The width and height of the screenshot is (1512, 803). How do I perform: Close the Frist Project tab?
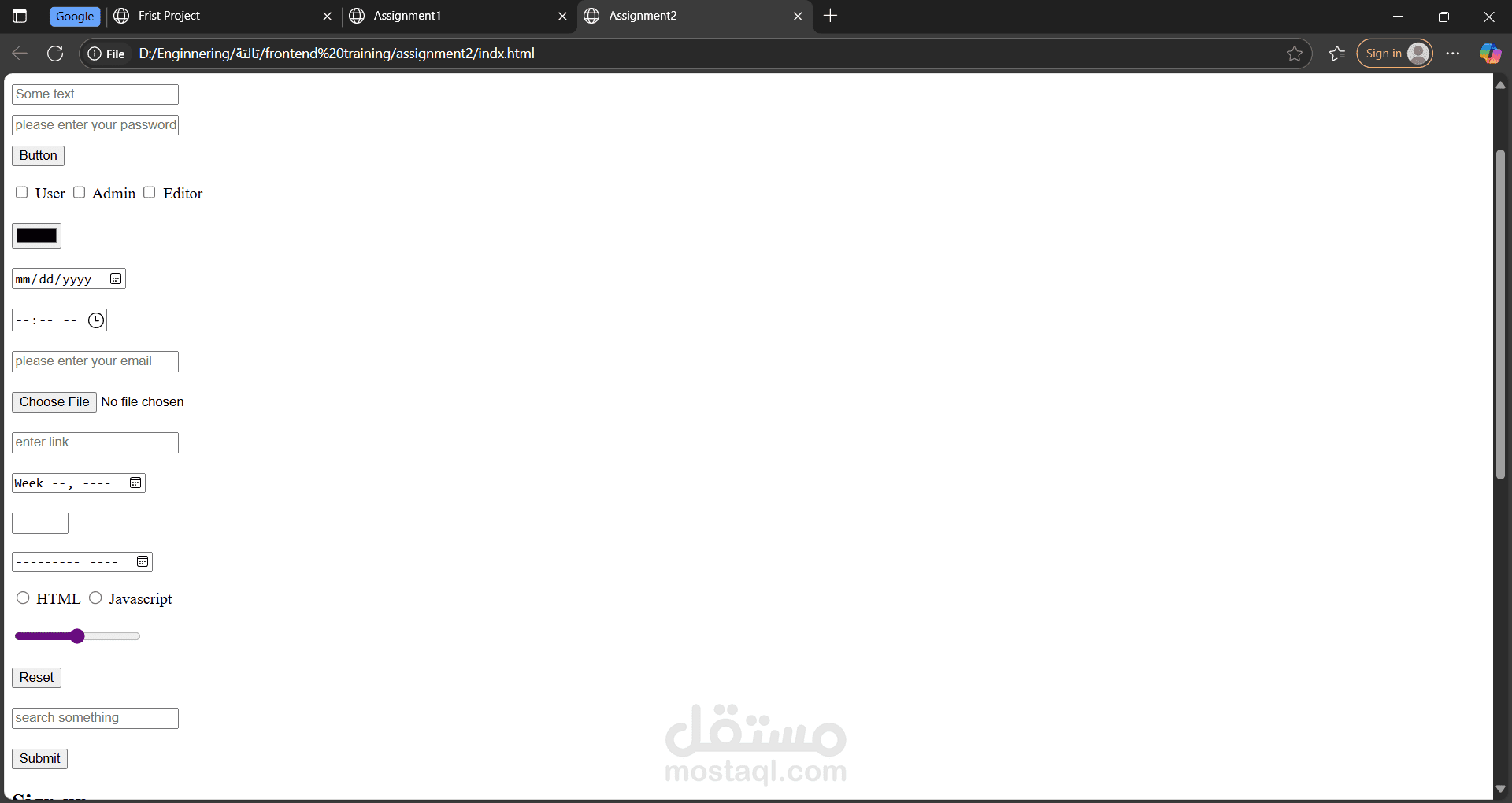[x=328, y=16]
